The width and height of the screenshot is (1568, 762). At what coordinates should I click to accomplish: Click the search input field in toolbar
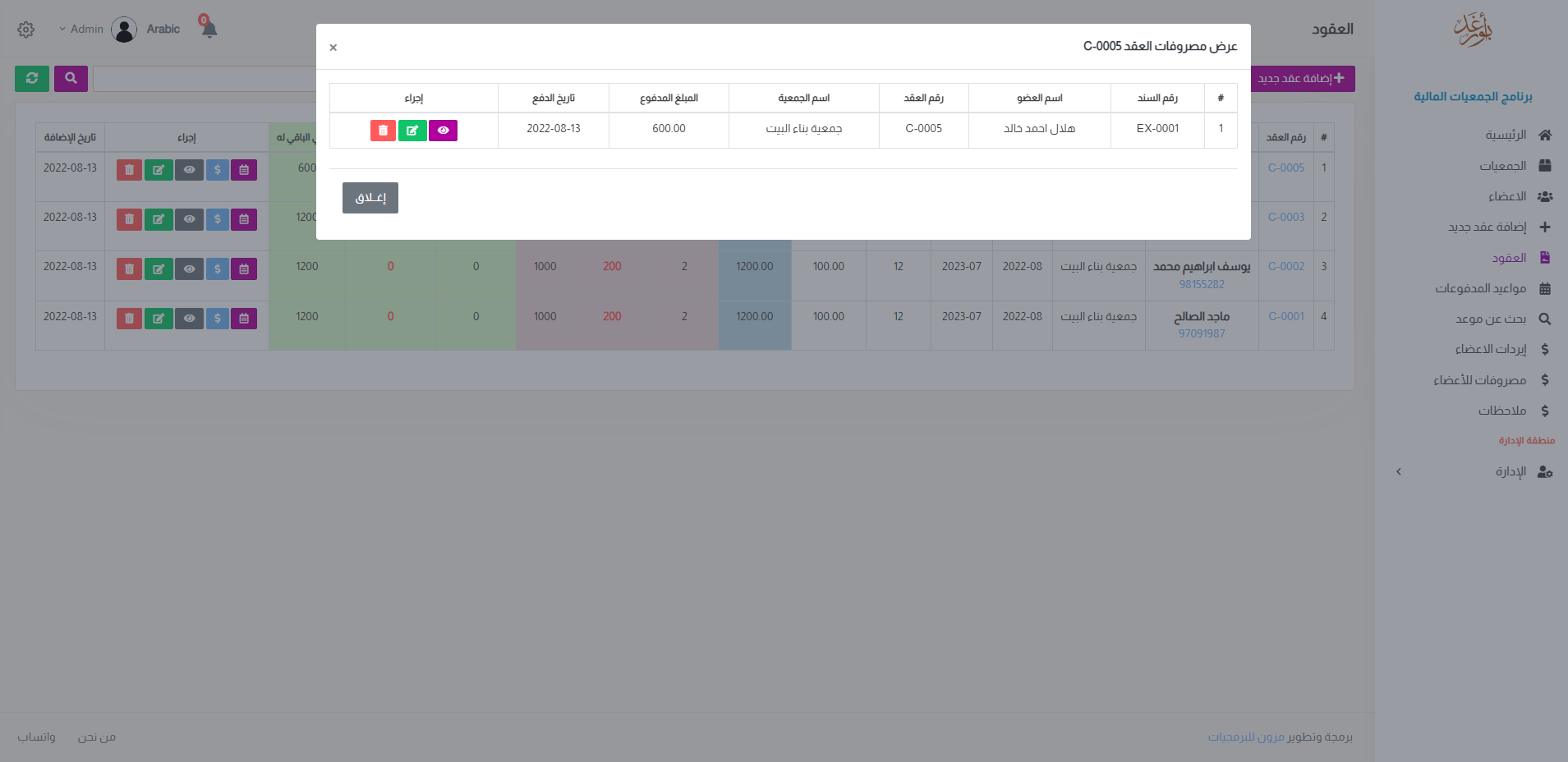tap(205, 79)
